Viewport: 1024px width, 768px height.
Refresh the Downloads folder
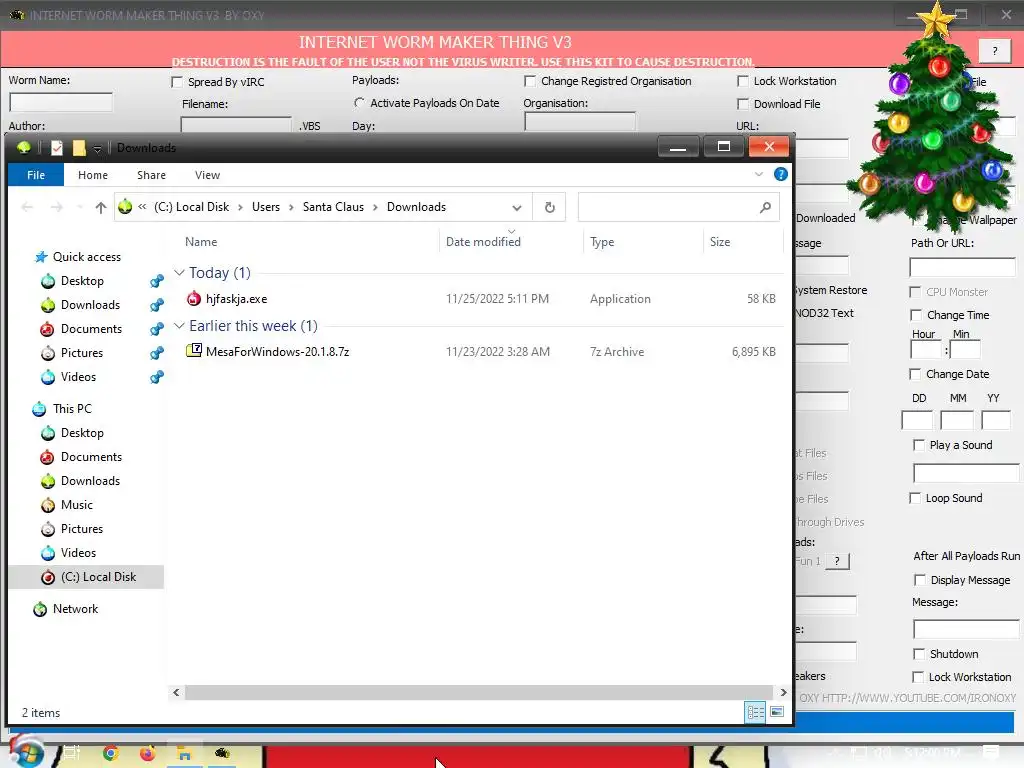click(550, 207)
